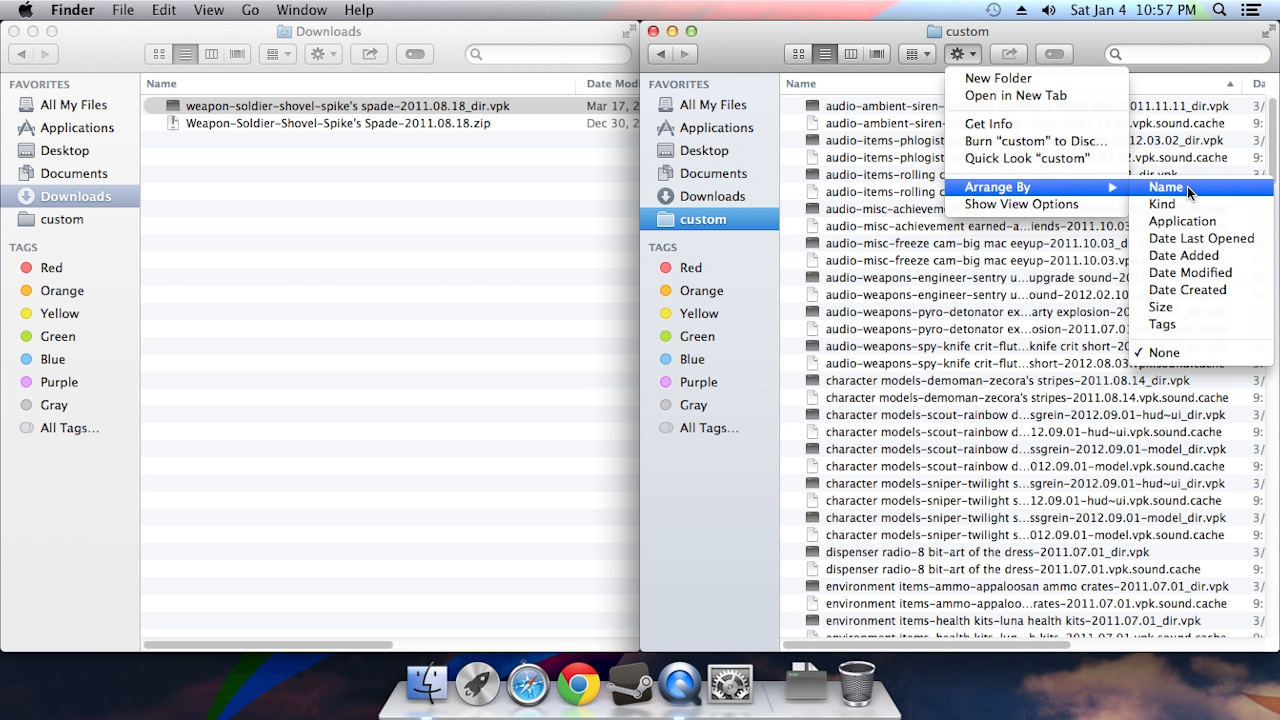Screen dimensions: 1280x720
Task: Switch custom window to Cover Flow view
Action: 877,54
